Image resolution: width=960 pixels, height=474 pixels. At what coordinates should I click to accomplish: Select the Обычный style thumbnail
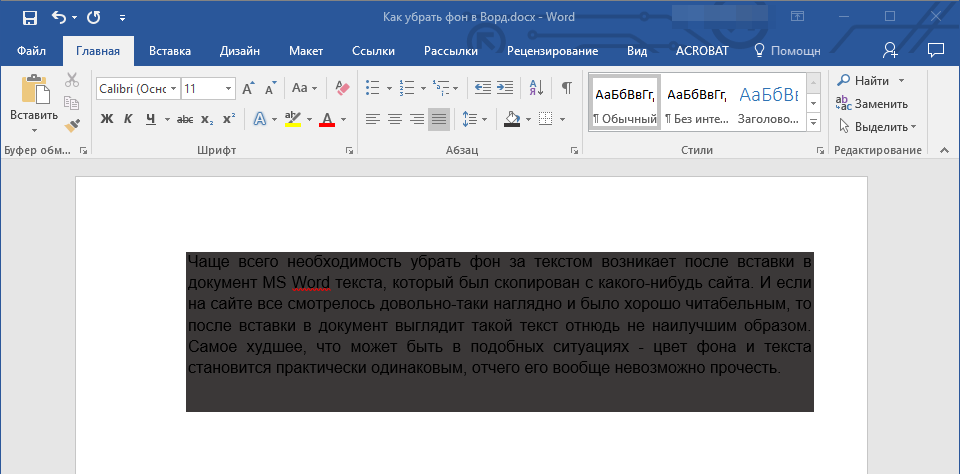625,103
